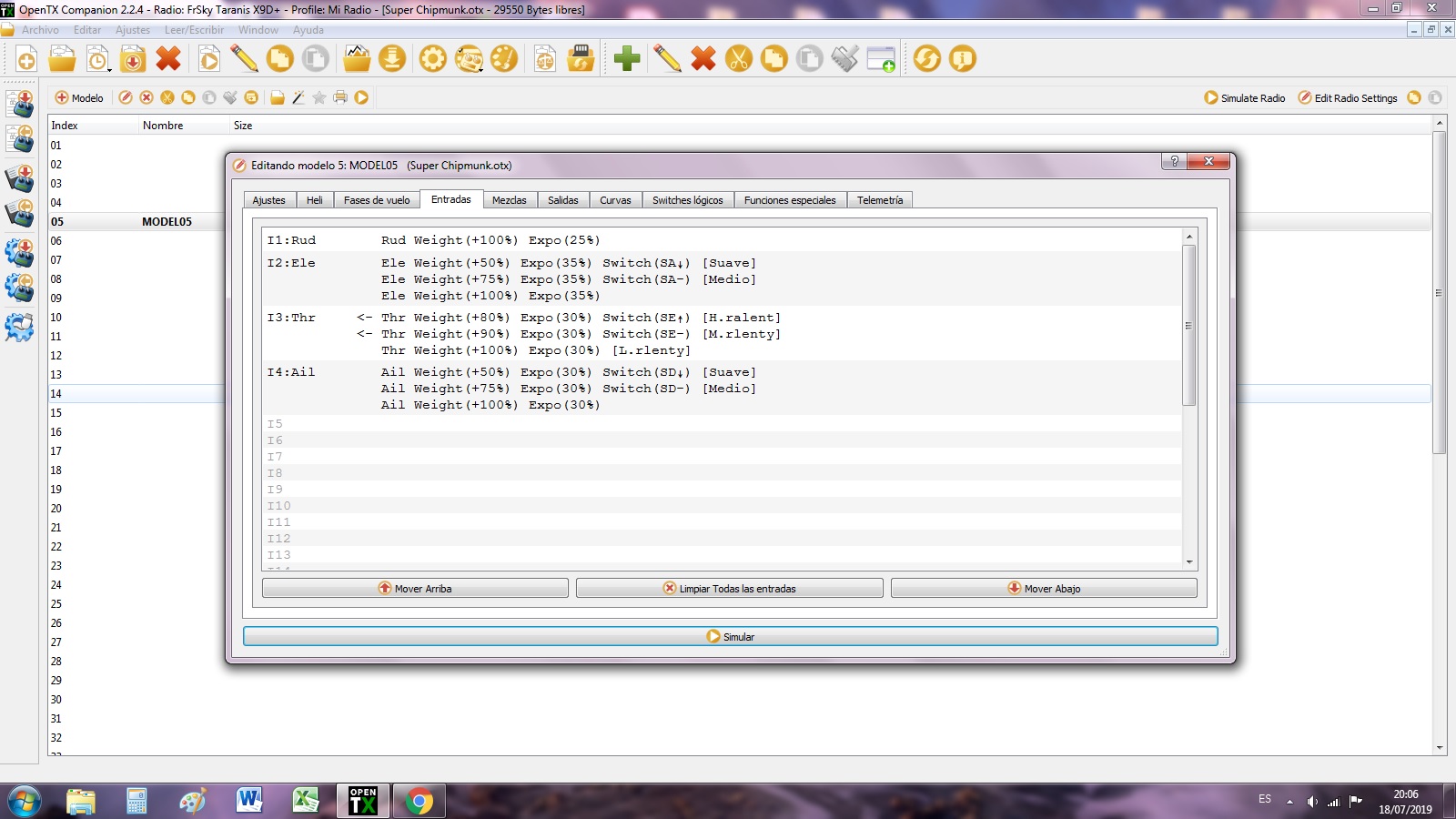Click the inputs list vertical scrollbar
Viewport: 1456px width, 819px height.
1188,326
